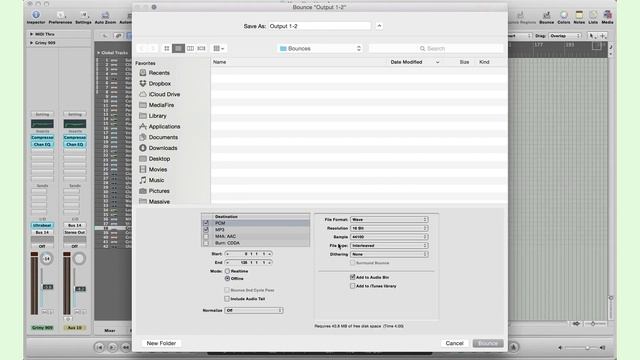This screenshot has width=640, height=360.
Task: Enable the M4A: AAC destination checkbox
Action: [206, 236]
